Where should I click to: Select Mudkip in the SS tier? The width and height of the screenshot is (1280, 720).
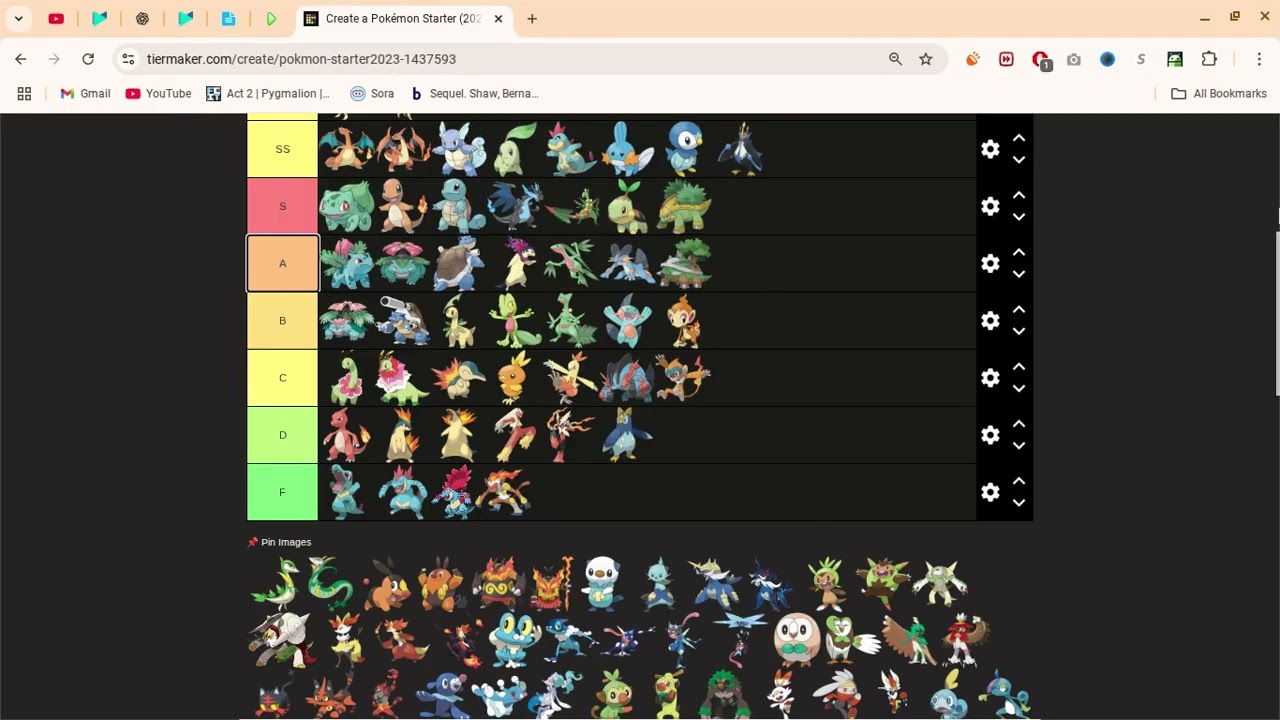coord(628,149)
